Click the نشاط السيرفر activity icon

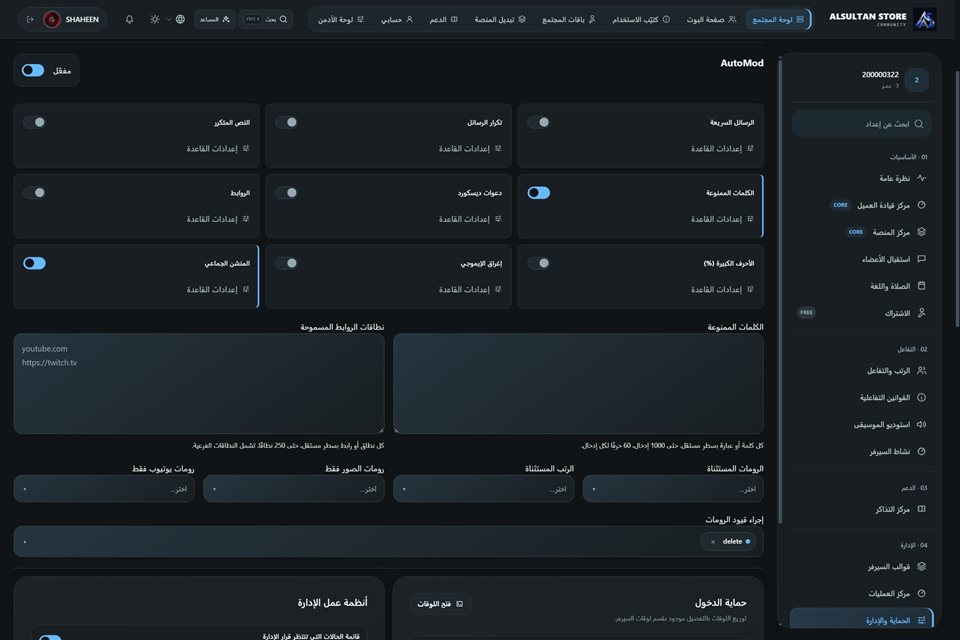921,451
